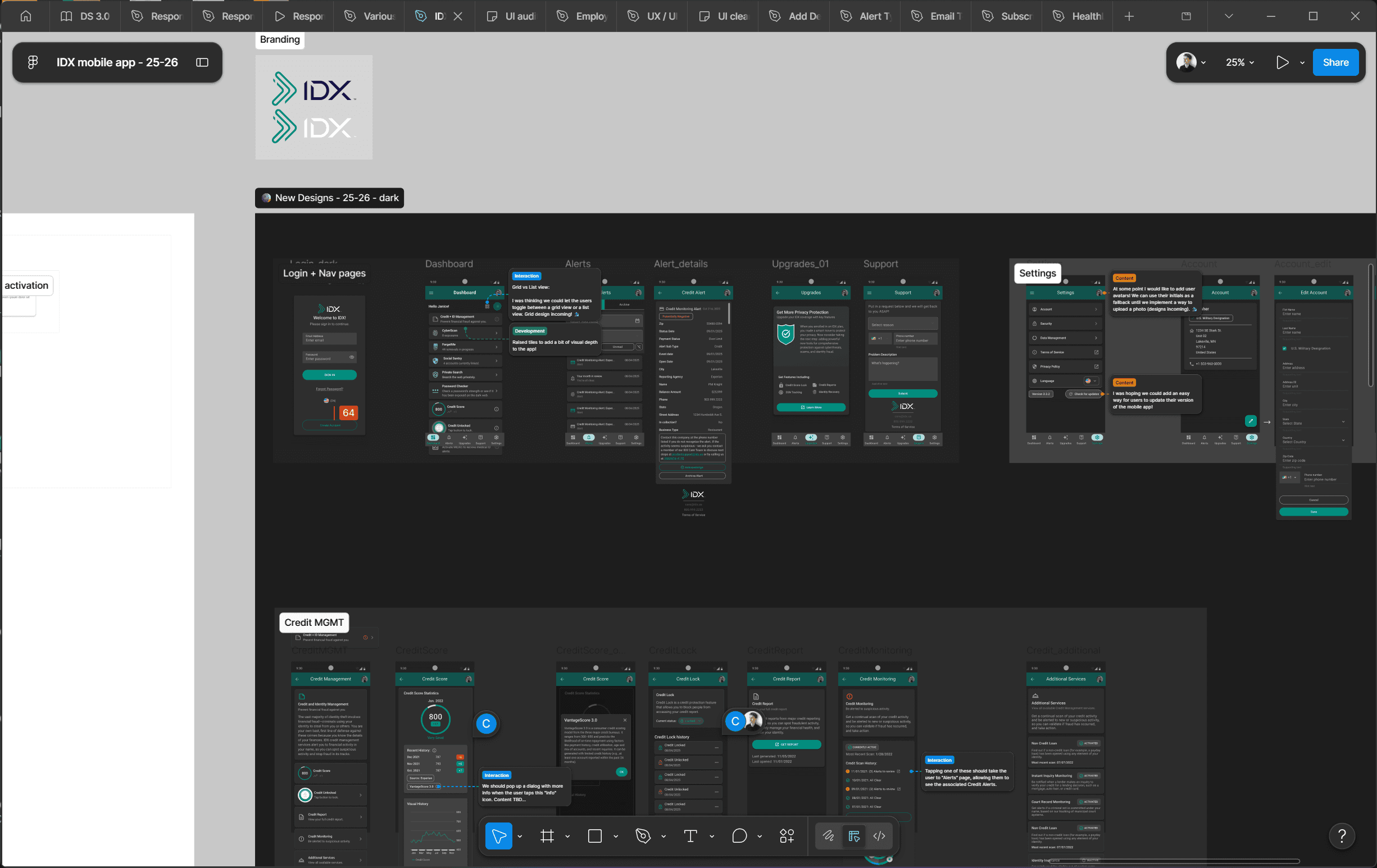Select the Branding section label
The height and width of the screenshot is (868, 1377).
[280, 39]
